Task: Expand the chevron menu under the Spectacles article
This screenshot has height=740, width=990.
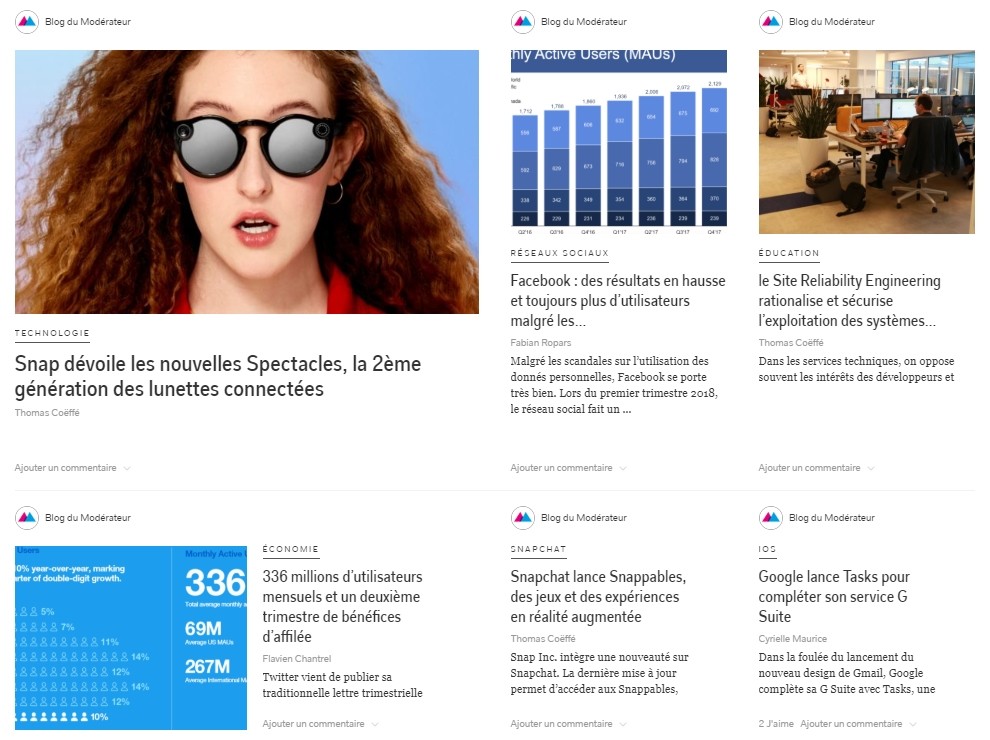Action: point(128,468)
